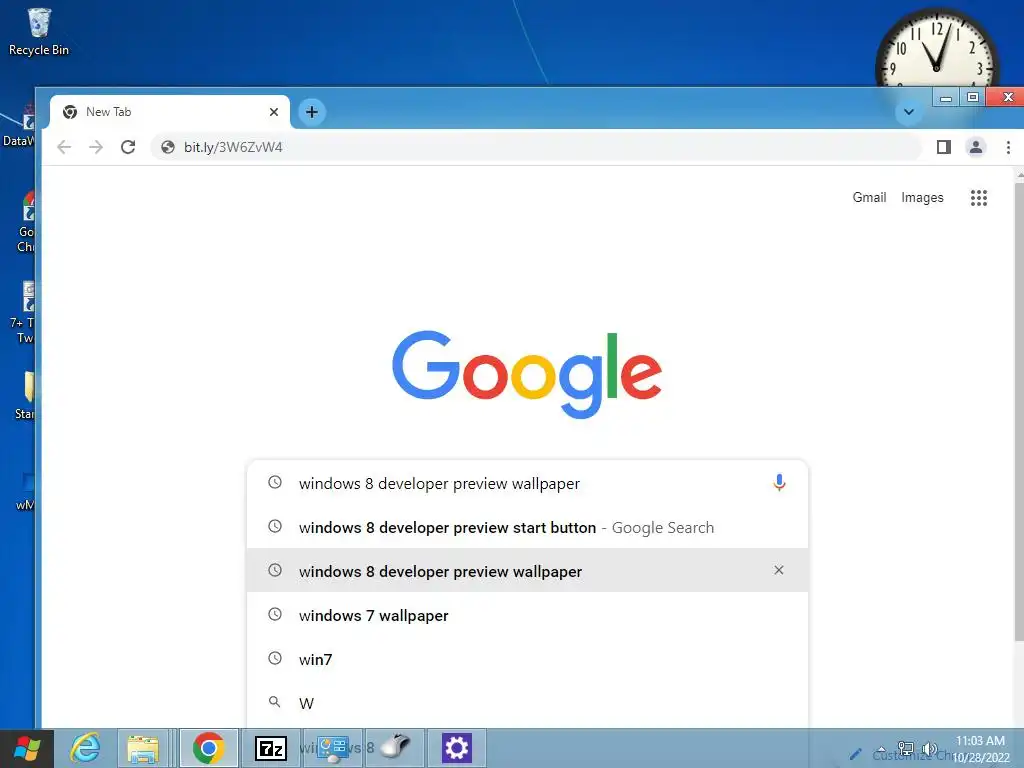Click the globe site info icon

point(168,147)
